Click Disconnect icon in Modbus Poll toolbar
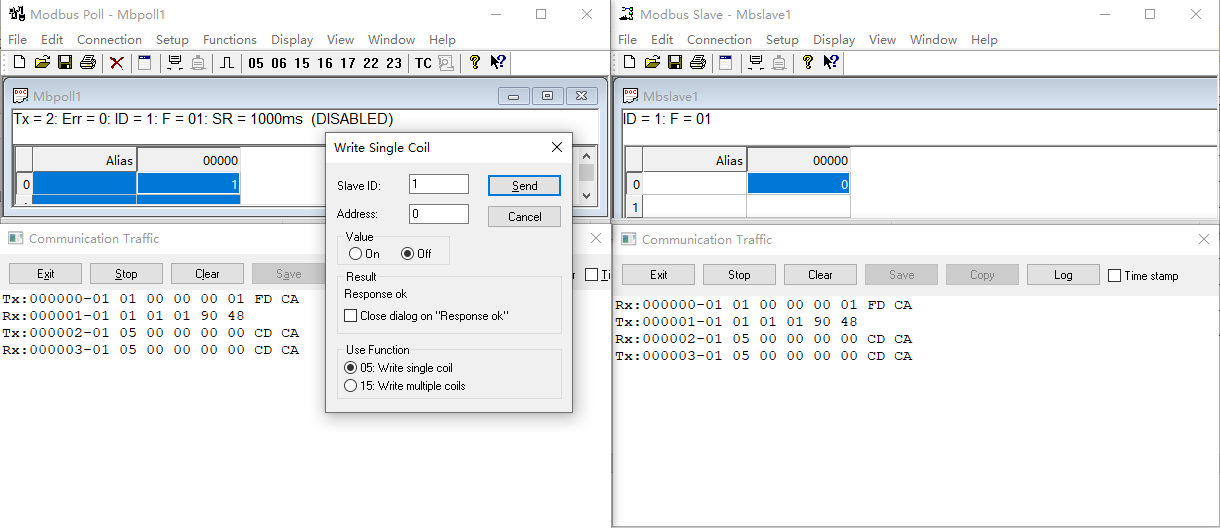The image size is (1220, 528). pyautogui.click(x=198, y=63)
